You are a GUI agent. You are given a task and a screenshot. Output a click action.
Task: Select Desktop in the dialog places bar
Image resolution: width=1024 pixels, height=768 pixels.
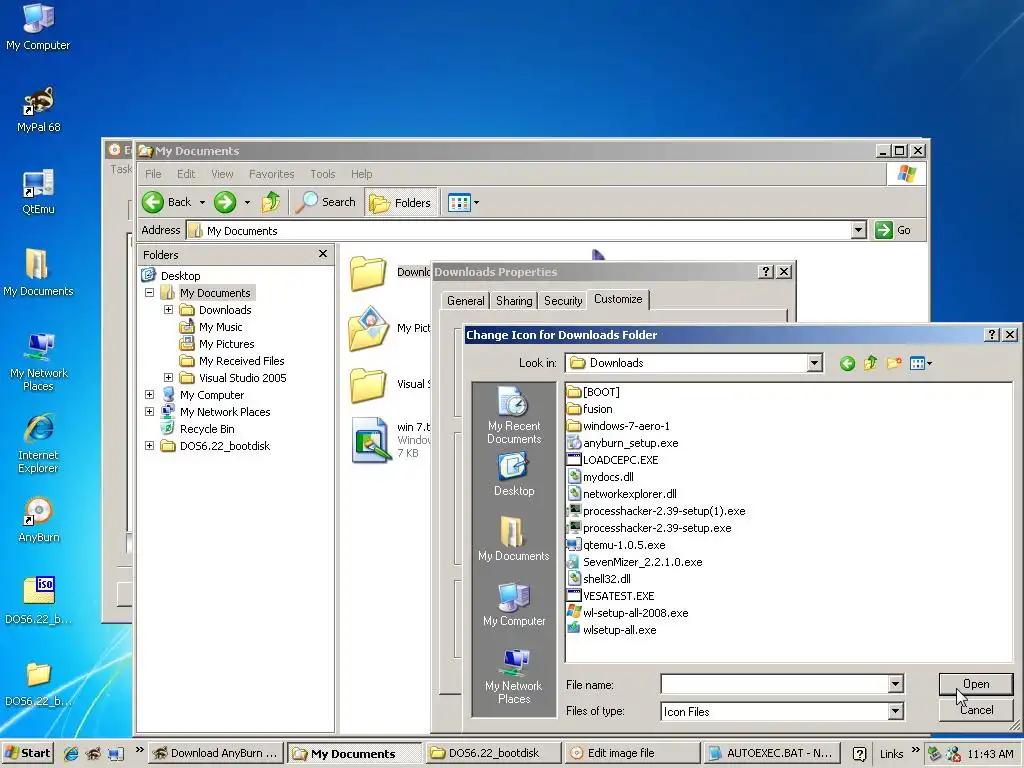point(514,475)
